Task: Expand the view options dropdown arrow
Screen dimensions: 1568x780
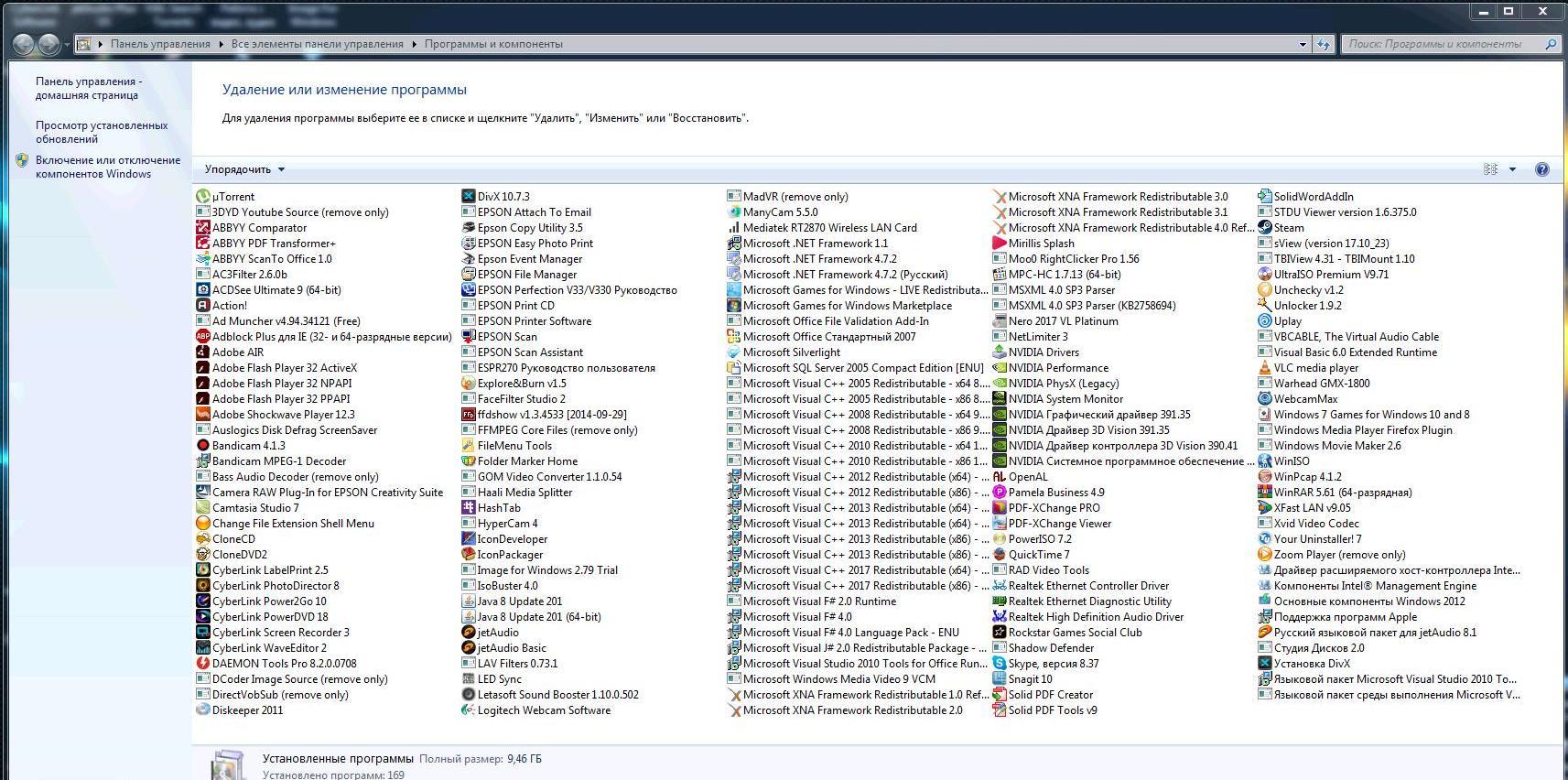Action: 1512,169
